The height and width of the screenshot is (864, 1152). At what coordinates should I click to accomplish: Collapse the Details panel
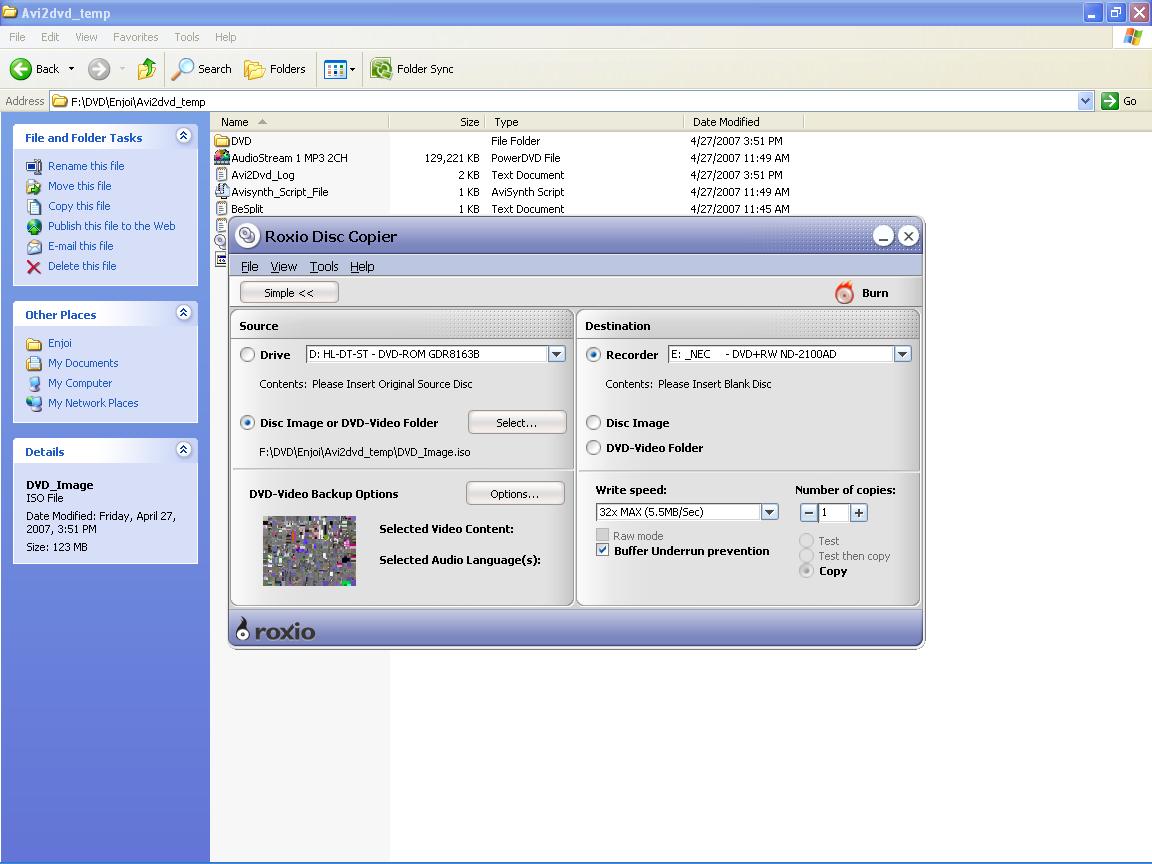tap(184, 450)
